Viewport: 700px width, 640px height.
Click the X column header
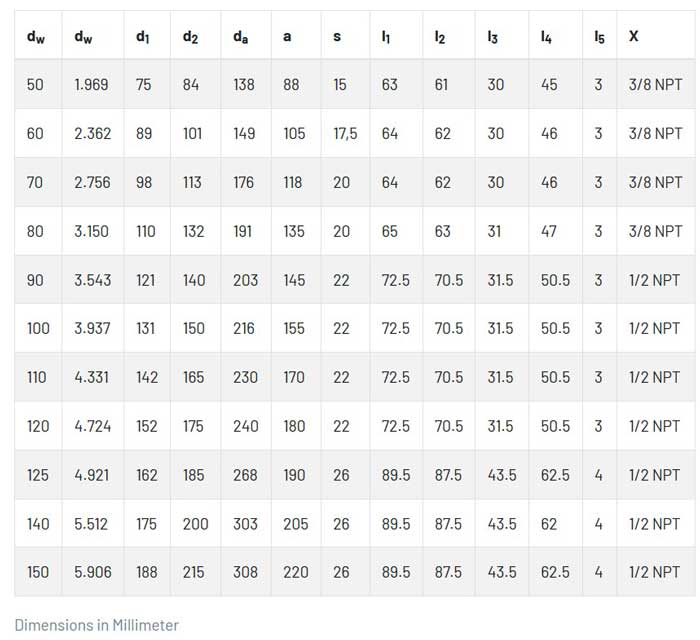[634, 37]
